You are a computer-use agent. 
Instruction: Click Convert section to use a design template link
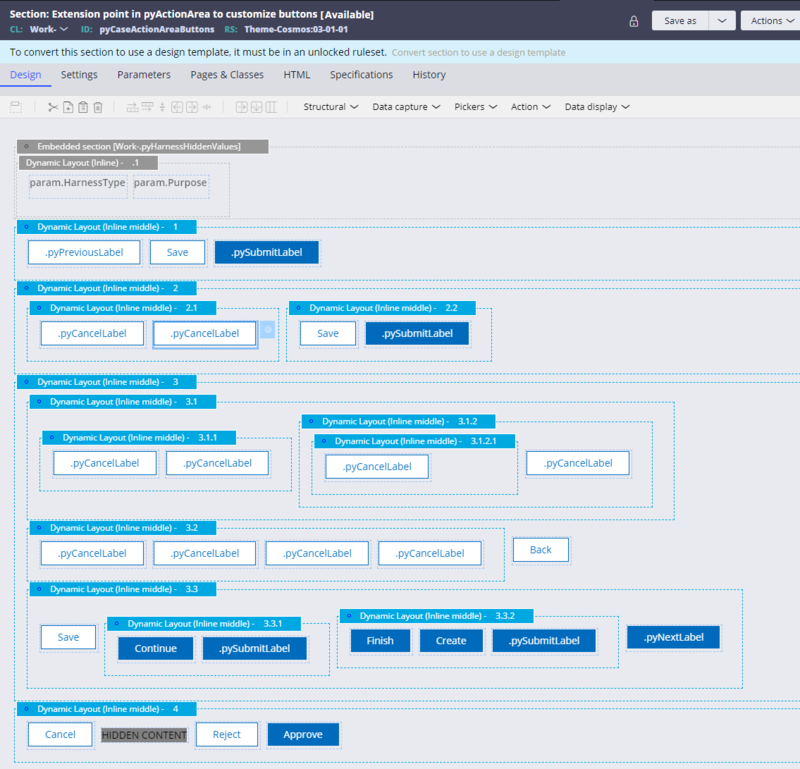[479, 53]
